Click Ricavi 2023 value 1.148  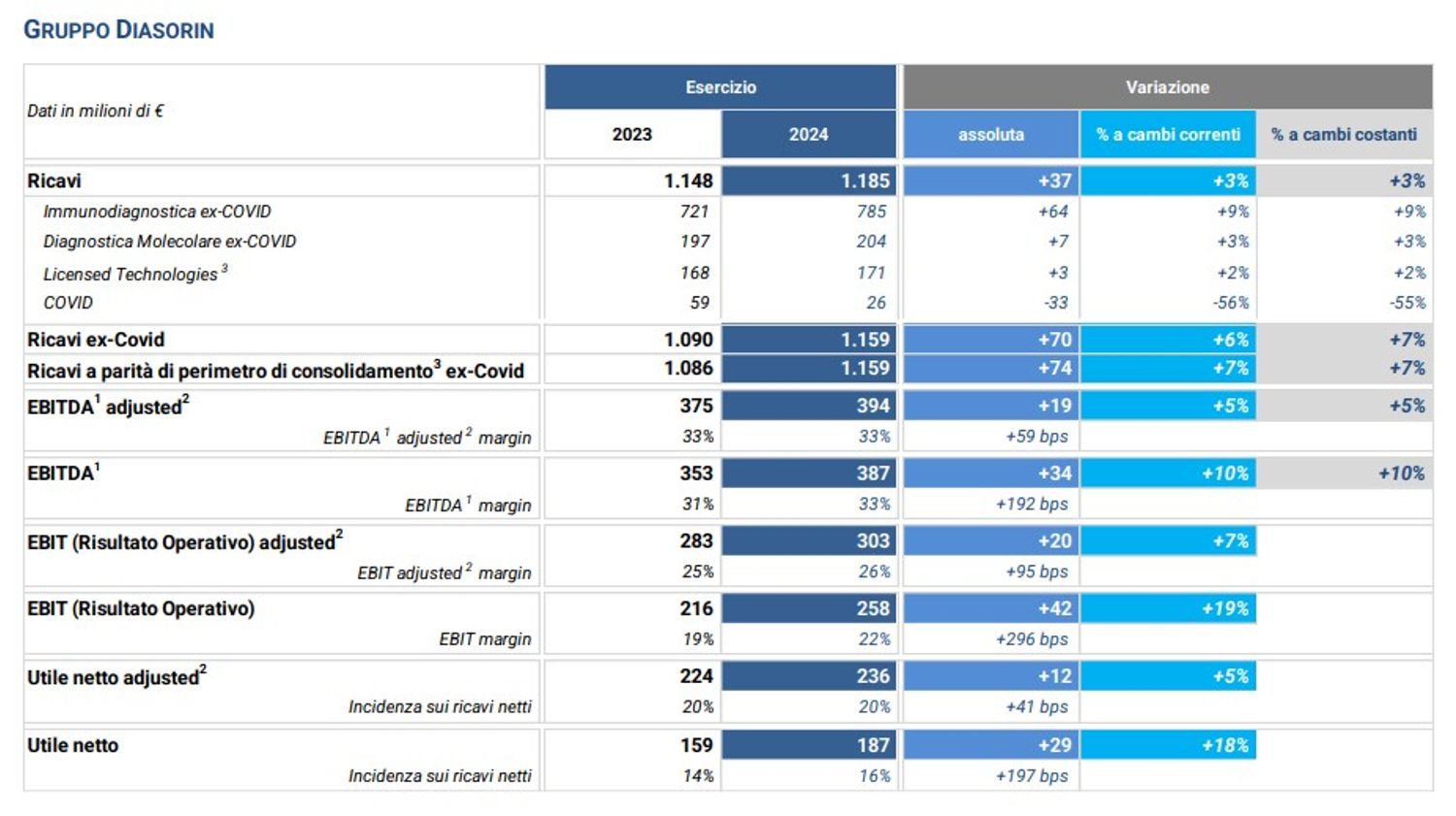point(688,181)
